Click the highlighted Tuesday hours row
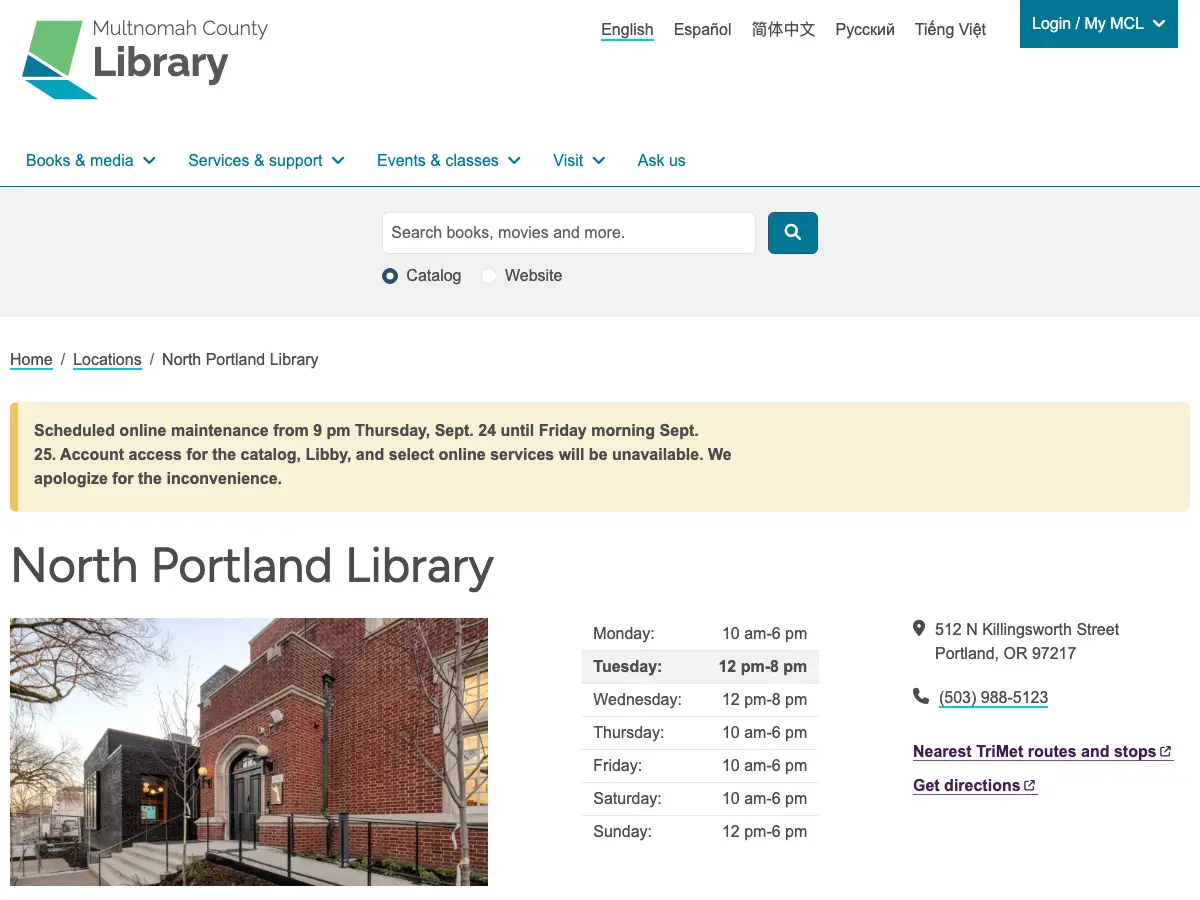 coord(700,666)
